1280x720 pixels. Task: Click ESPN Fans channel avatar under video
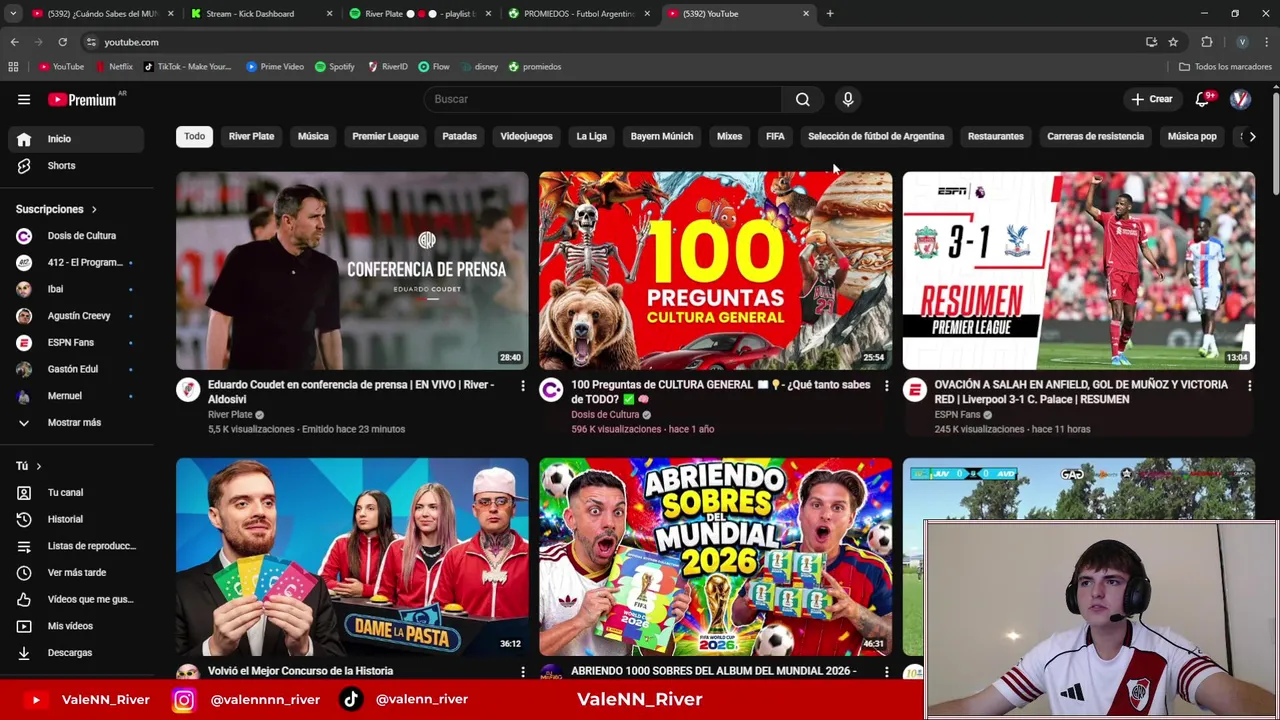click(914, 390)
